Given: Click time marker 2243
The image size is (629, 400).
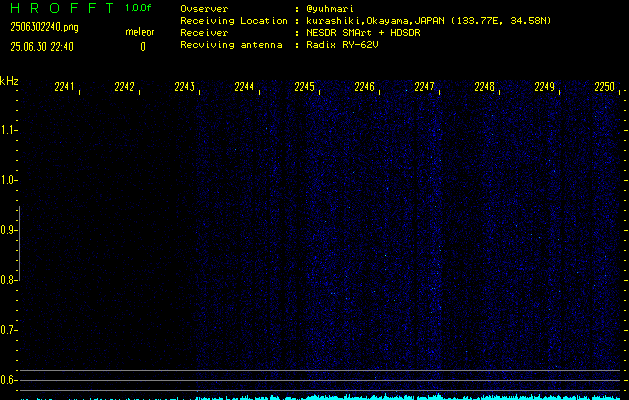Looking at the screenshot, I should 185,87.
